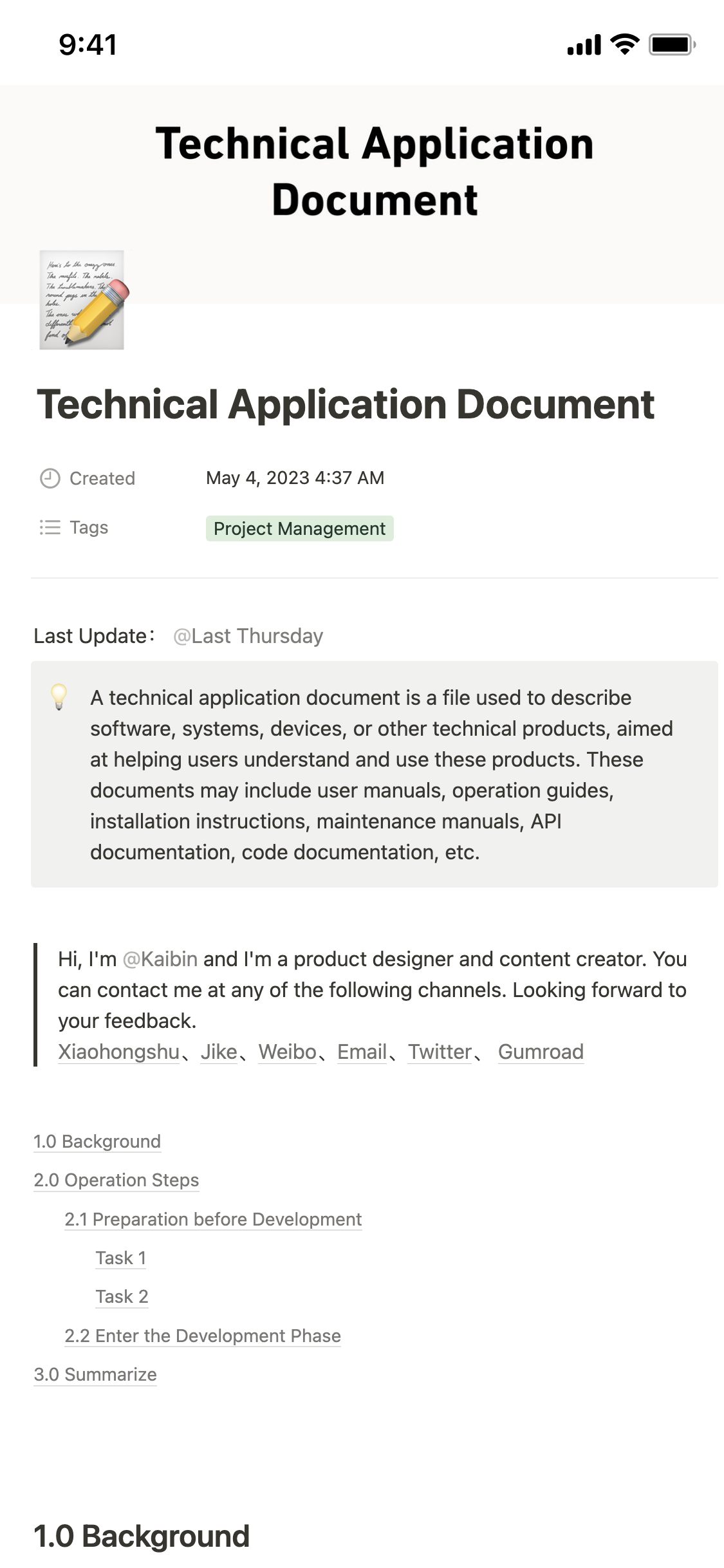
Task: Open the Jike link
Action: (x=219, y=1052)
